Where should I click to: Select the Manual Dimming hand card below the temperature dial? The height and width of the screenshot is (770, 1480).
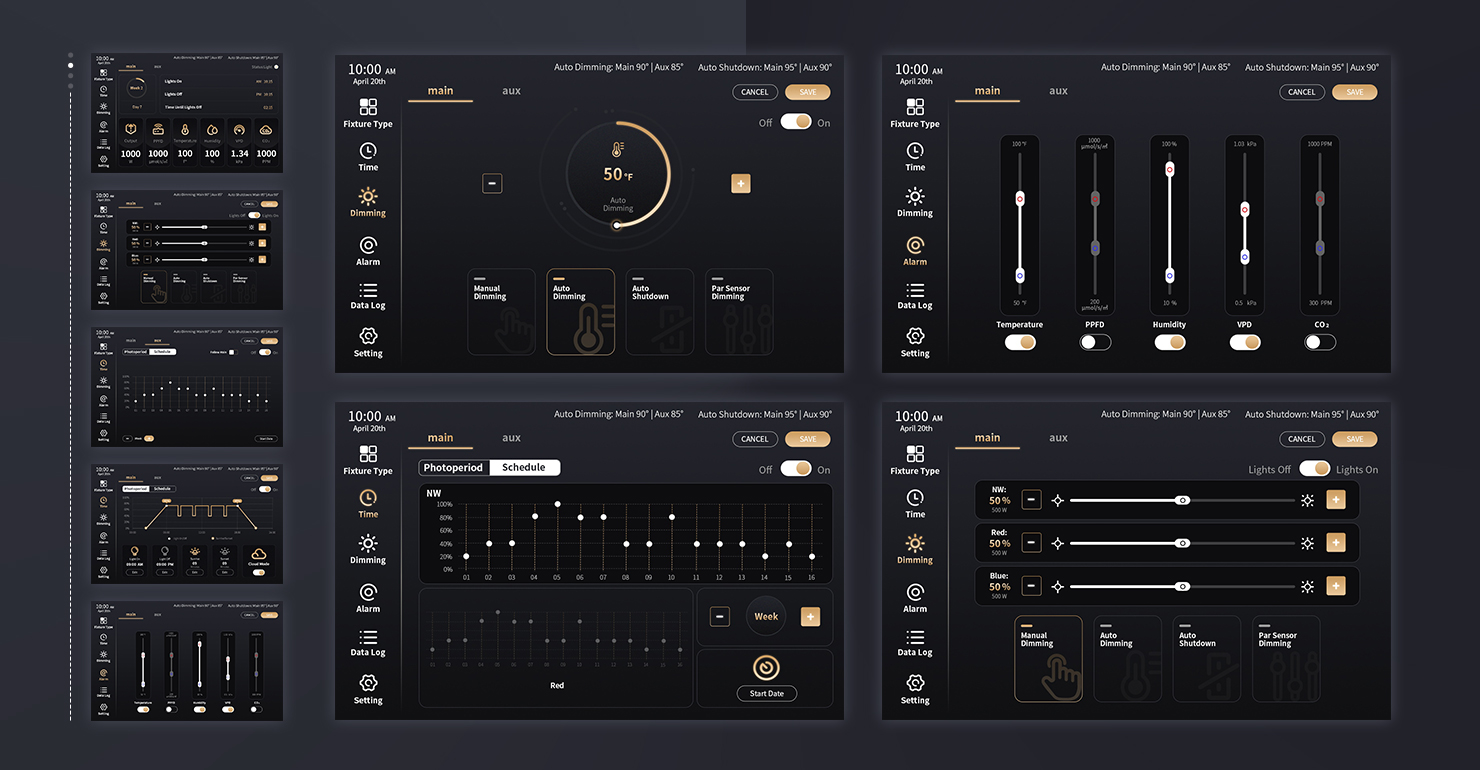[x=501, y=311]
